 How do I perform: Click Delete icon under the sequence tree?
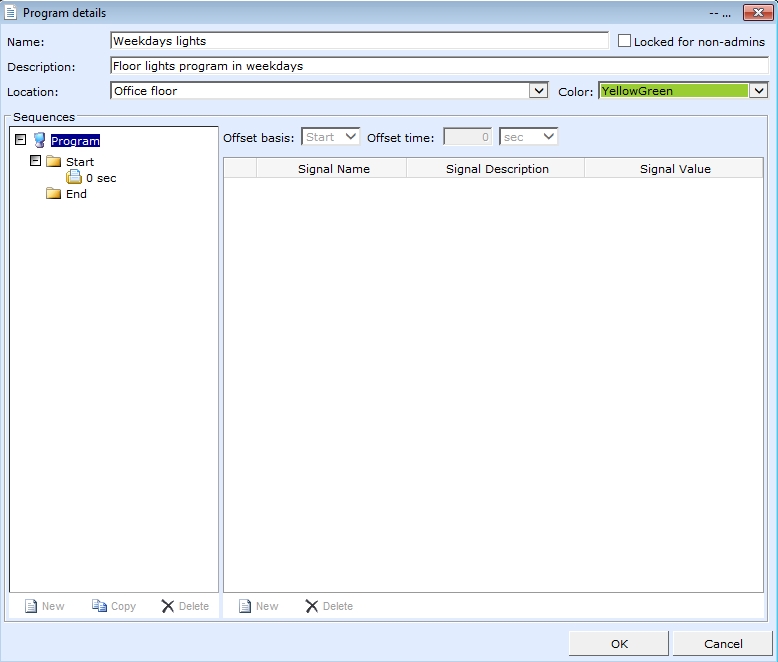pos(167,606)
